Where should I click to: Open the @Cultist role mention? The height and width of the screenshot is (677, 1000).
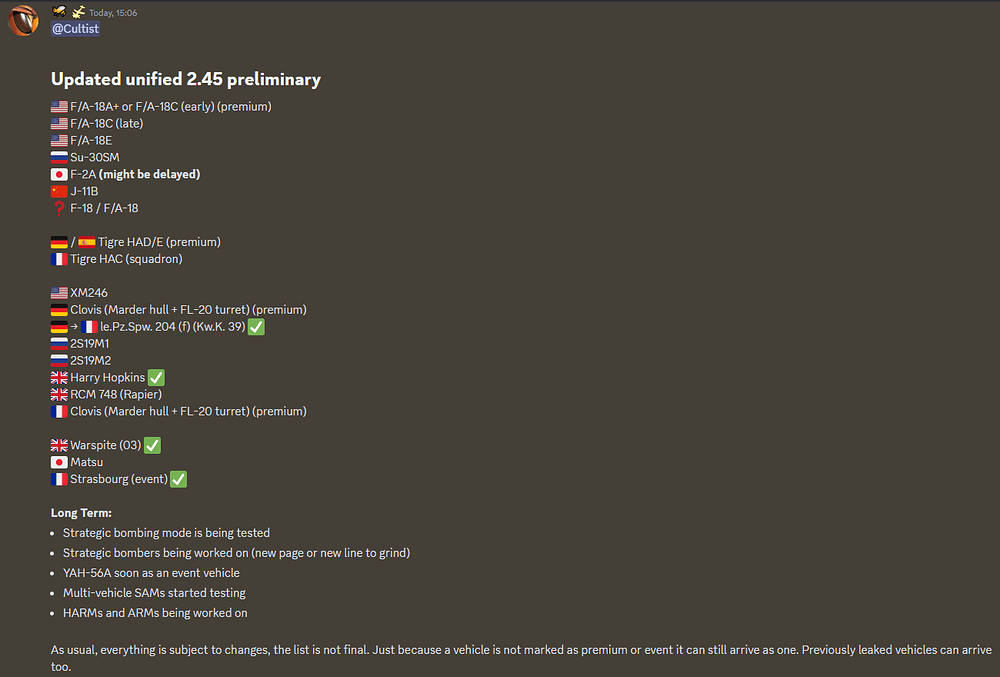click(75, 29)
